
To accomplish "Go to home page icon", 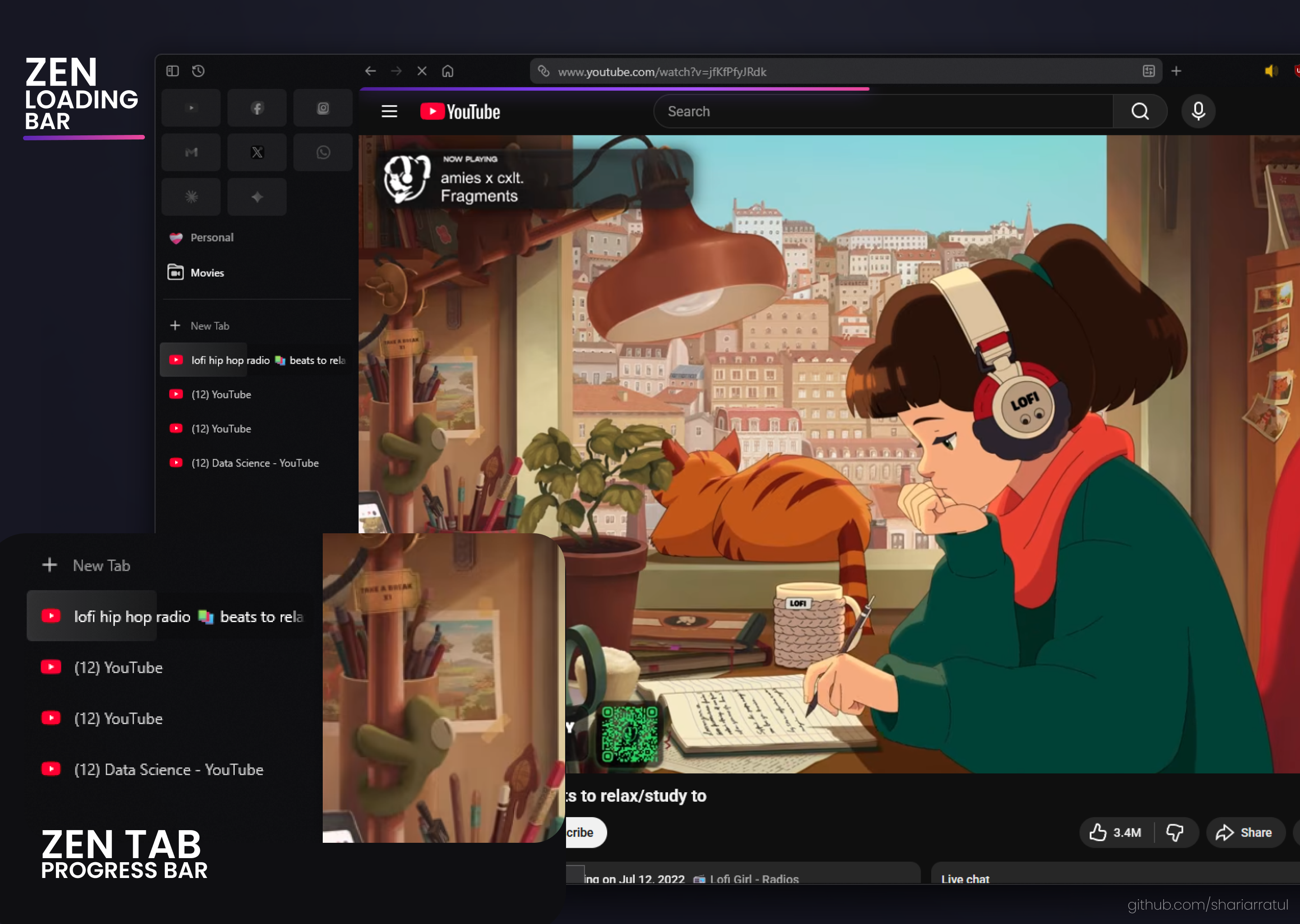I will pos(448,71).
